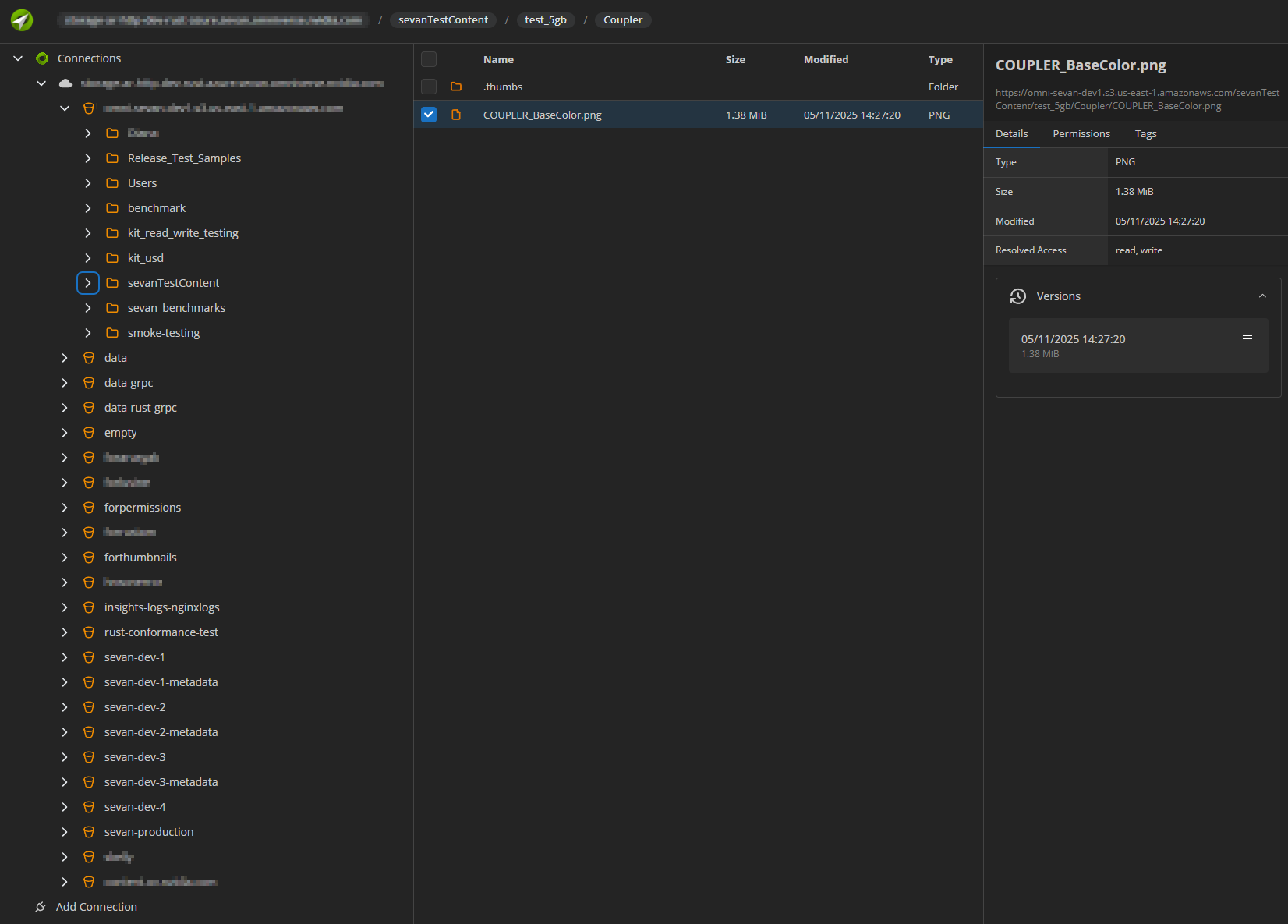
Task: Switch to the Tags tab
Action: (1145, 134)
